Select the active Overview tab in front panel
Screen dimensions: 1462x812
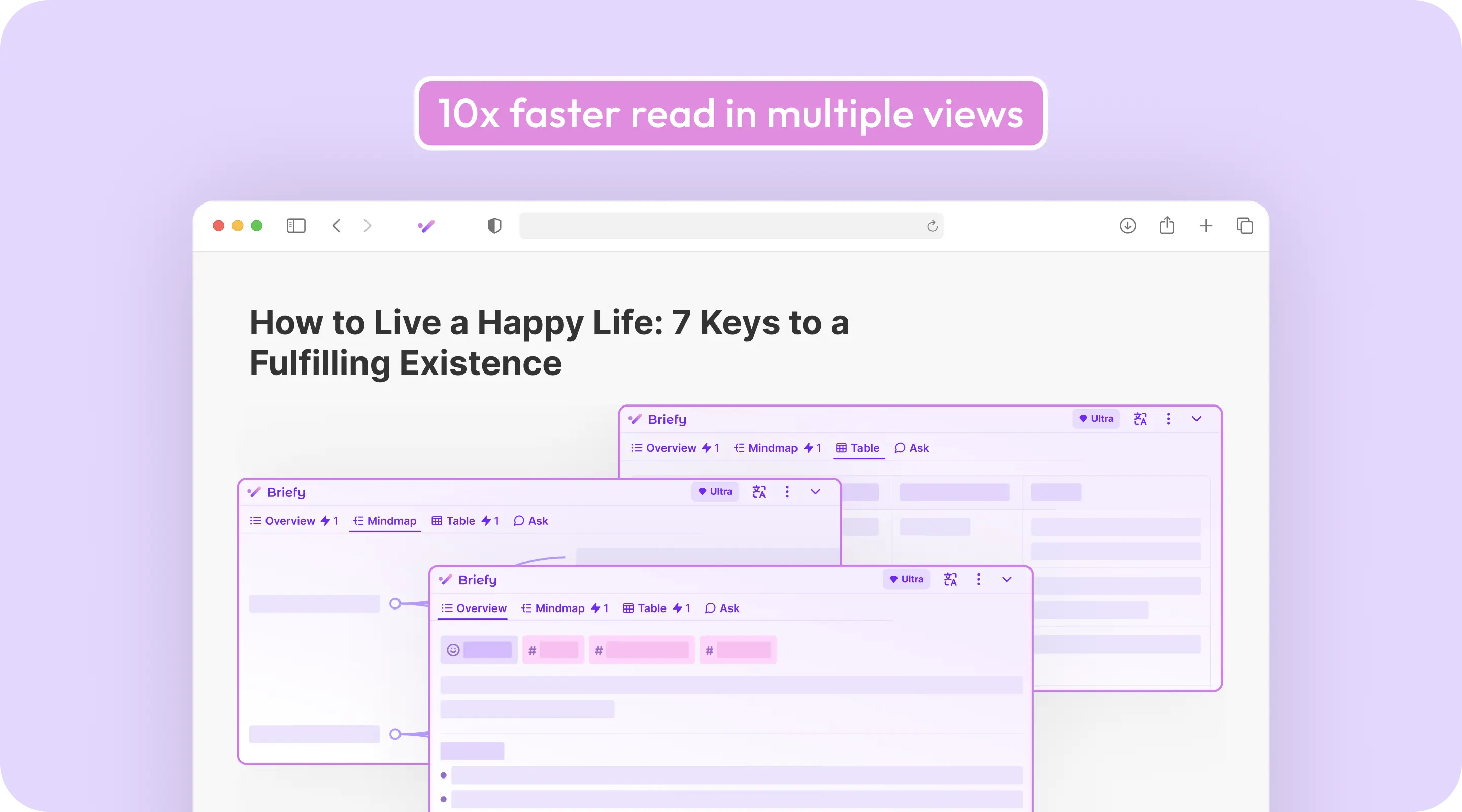tap(474, 607)
